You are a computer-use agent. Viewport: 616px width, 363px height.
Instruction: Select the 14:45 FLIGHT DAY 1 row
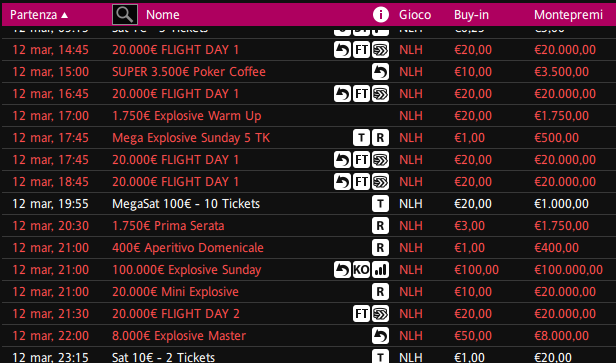(308, 50)
